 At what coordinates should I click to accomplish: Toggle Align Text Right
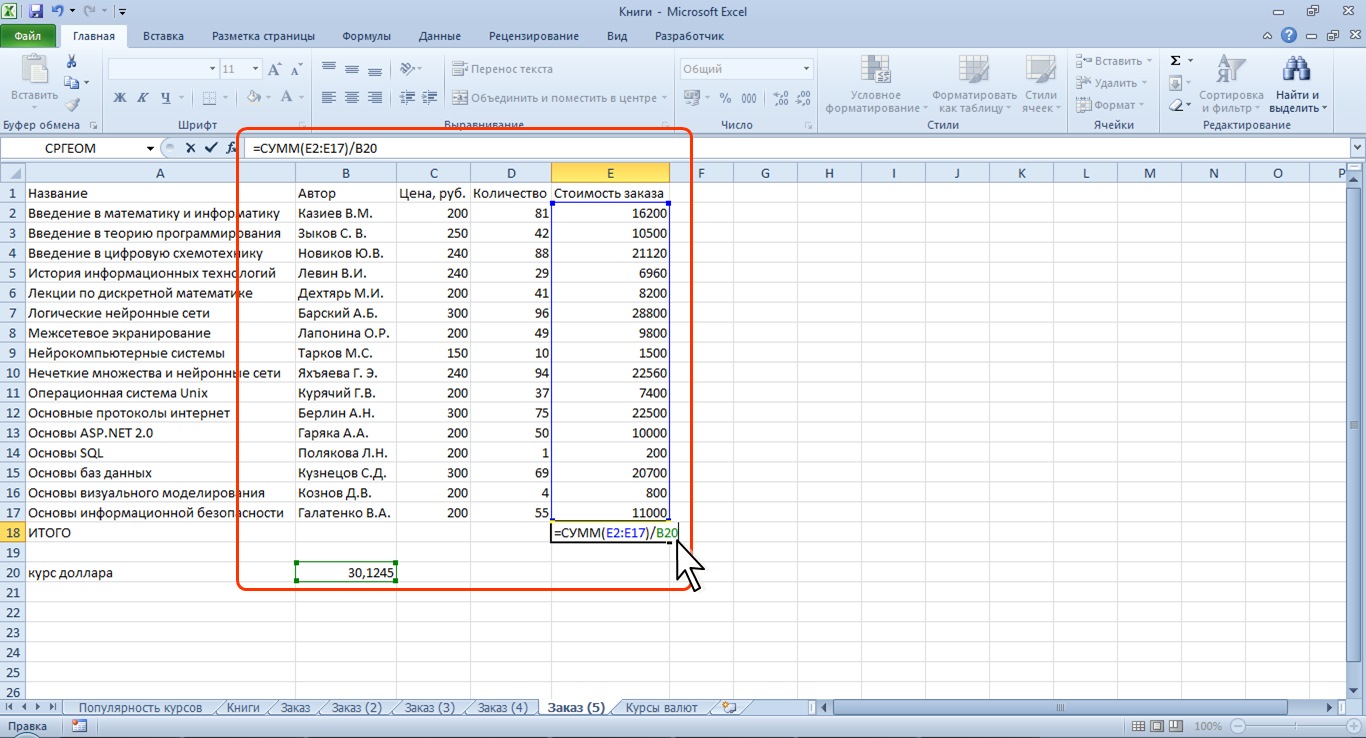click(375, 98)
